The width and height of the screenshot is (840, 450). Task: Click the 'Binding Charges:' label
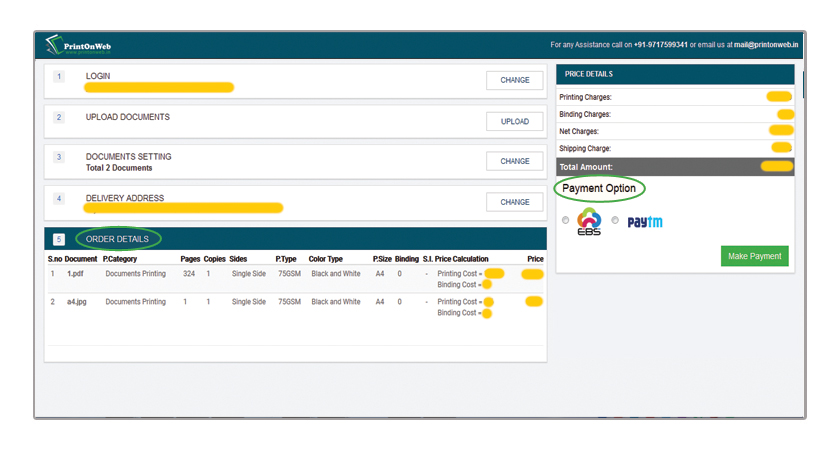[x=585, y=115]
